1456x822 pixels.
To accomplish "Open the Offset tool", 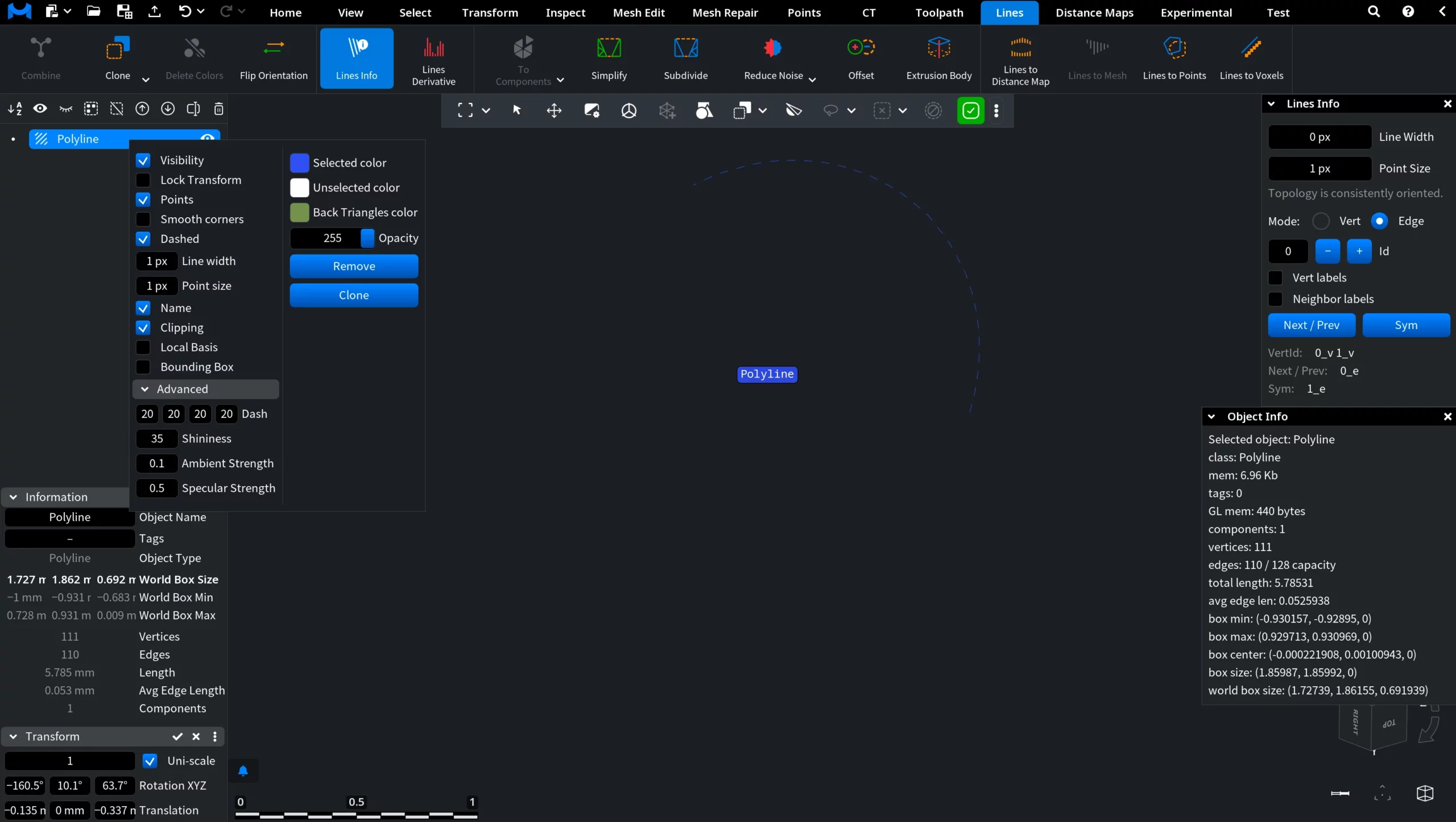I will pos(861,58).
